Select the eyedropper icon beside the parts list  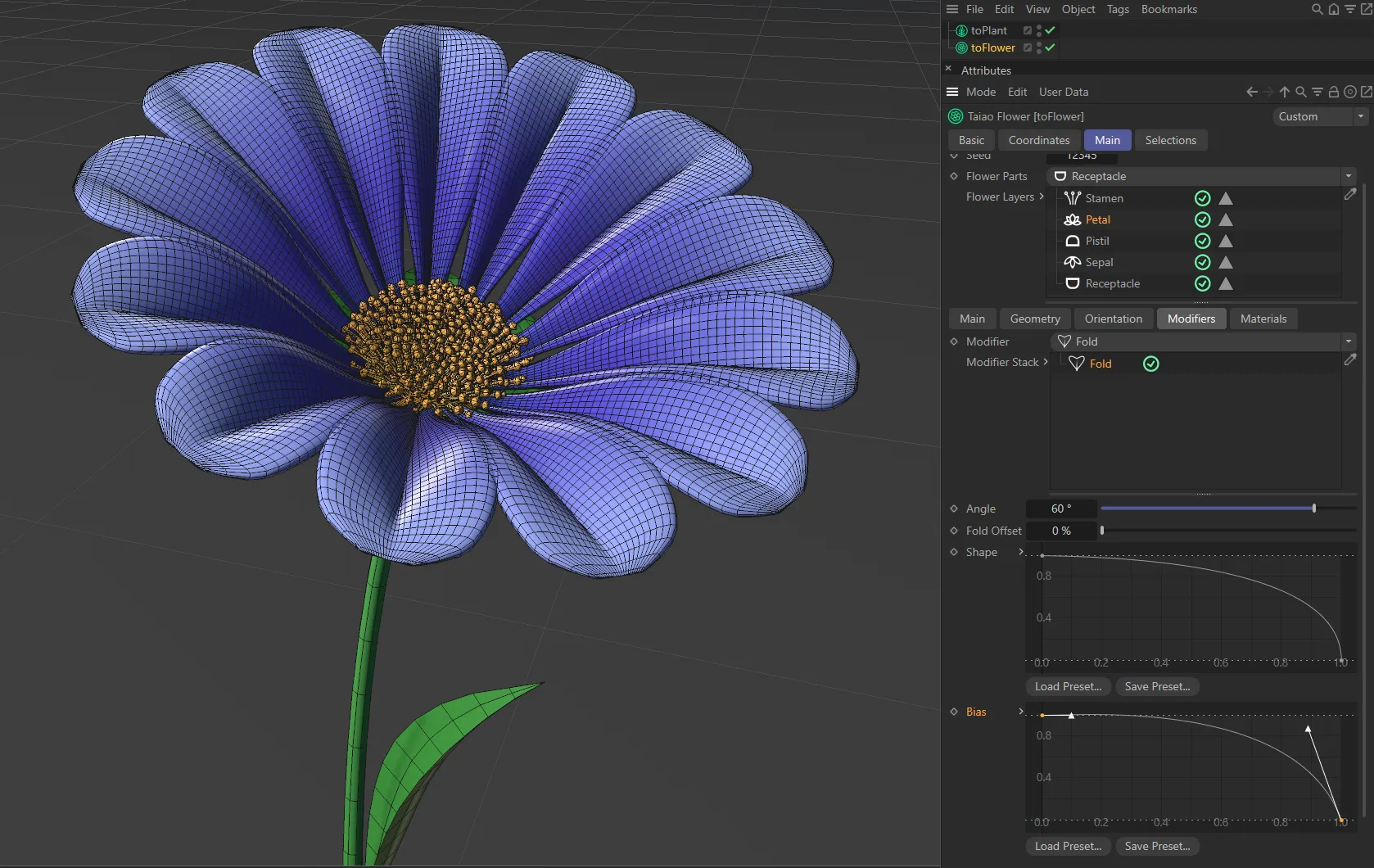pos(1350,194)
